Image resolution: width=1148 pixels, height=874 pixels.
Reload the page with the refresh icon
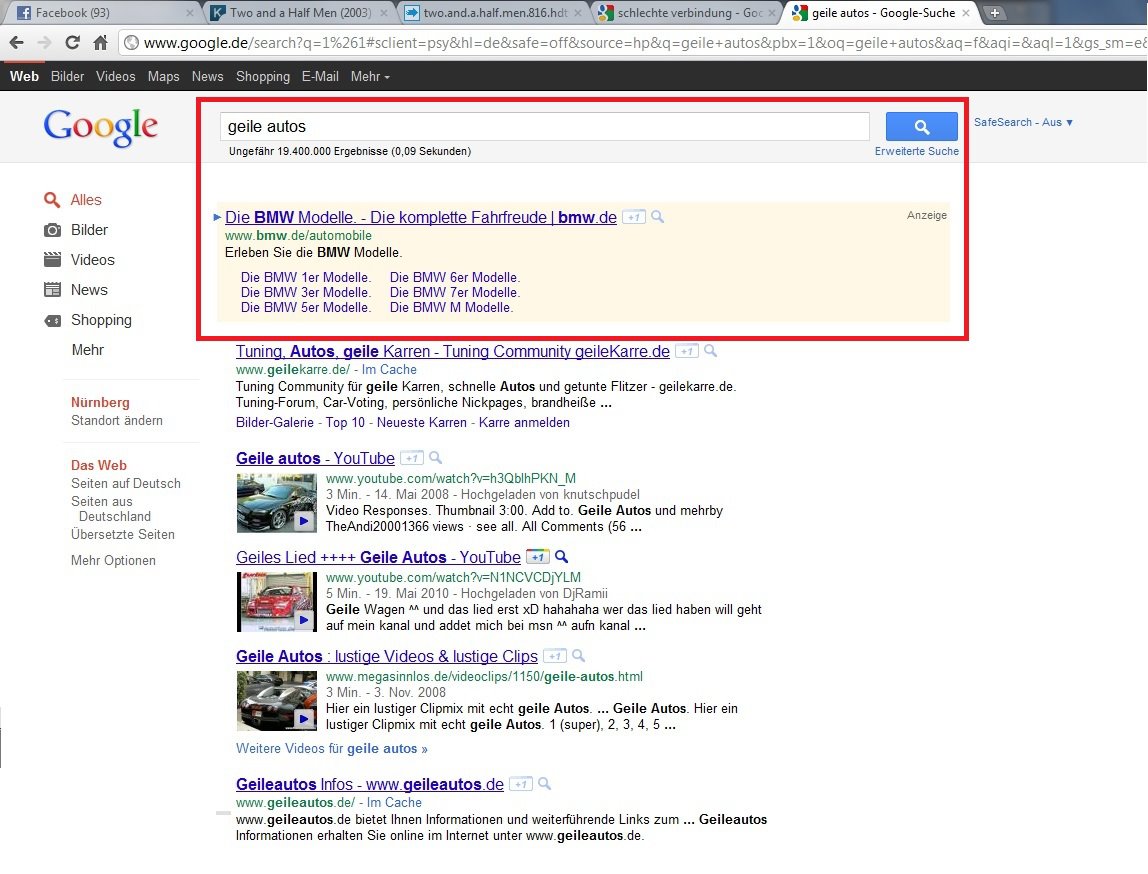point(72,42)
